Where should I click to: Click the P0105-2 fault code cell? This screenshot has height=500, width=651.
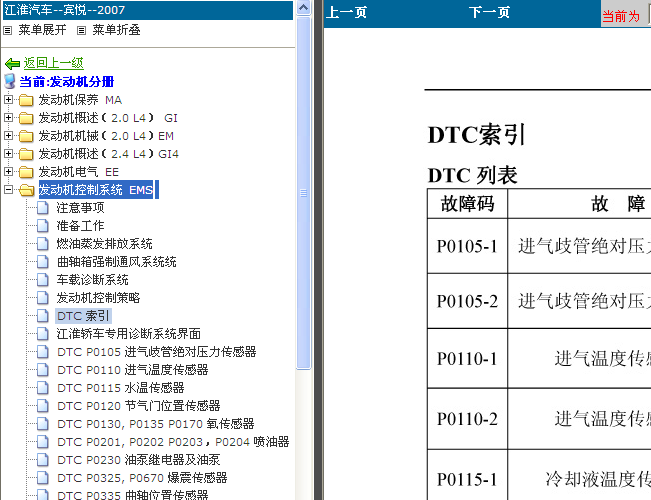pyautogui.click(x=467, y=301)
